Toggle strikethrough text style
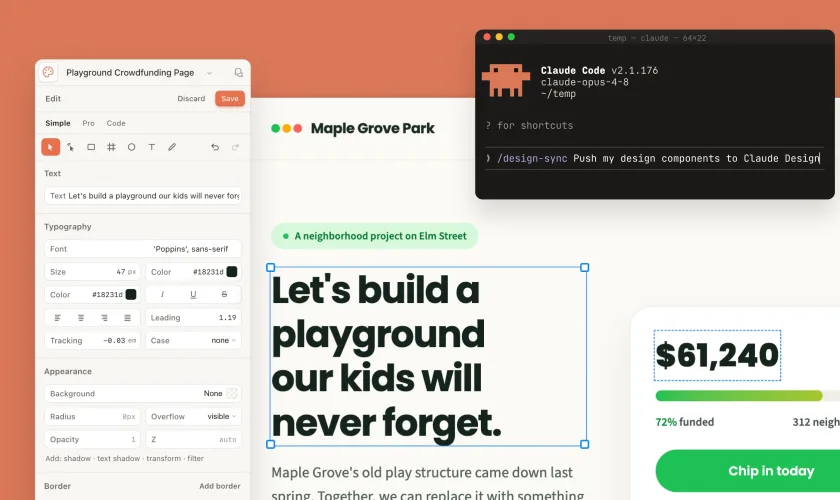The height and width of the screenshot is (500, 840). (224, 294)
